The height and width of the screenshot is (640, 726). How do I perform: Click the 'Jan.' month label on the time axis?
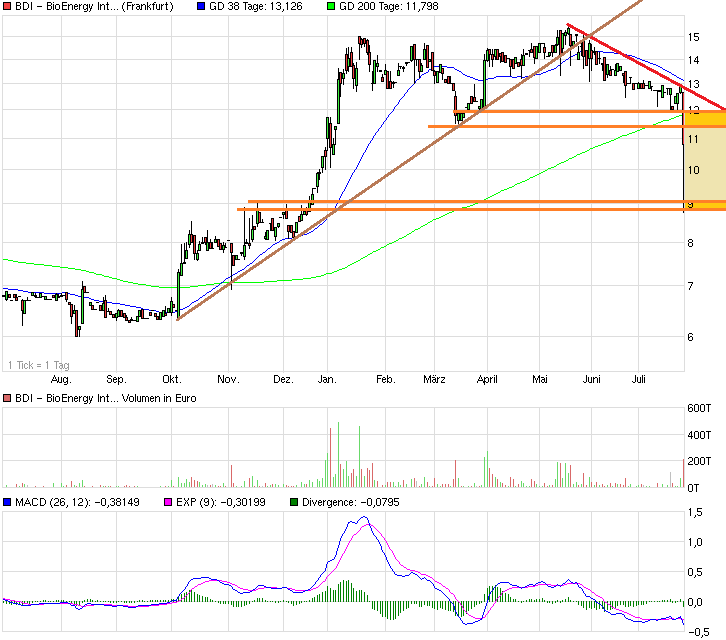pyautogui.click(x=328, y=380)
